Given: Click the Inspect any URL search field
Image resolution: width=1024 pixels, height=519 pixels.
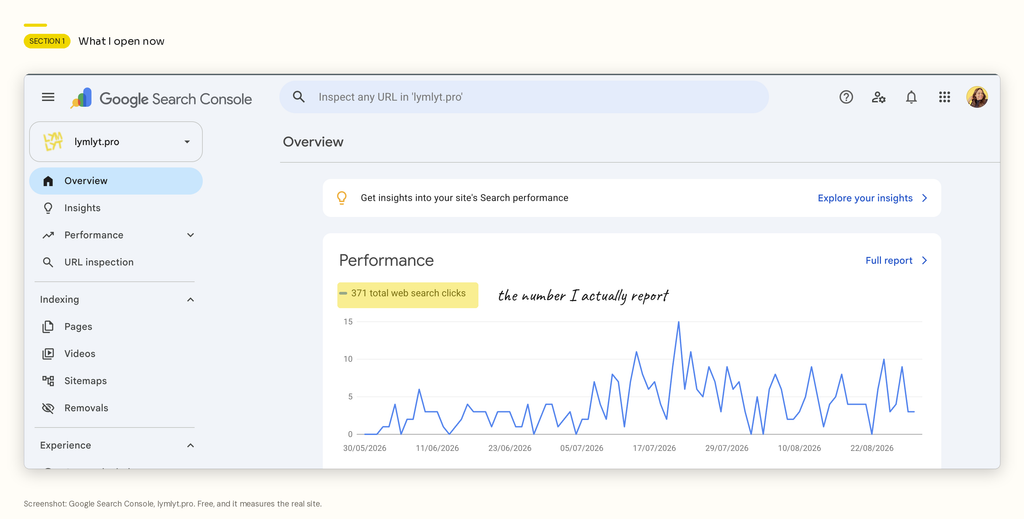Looking at the screenshot, I should click(524, 97).
